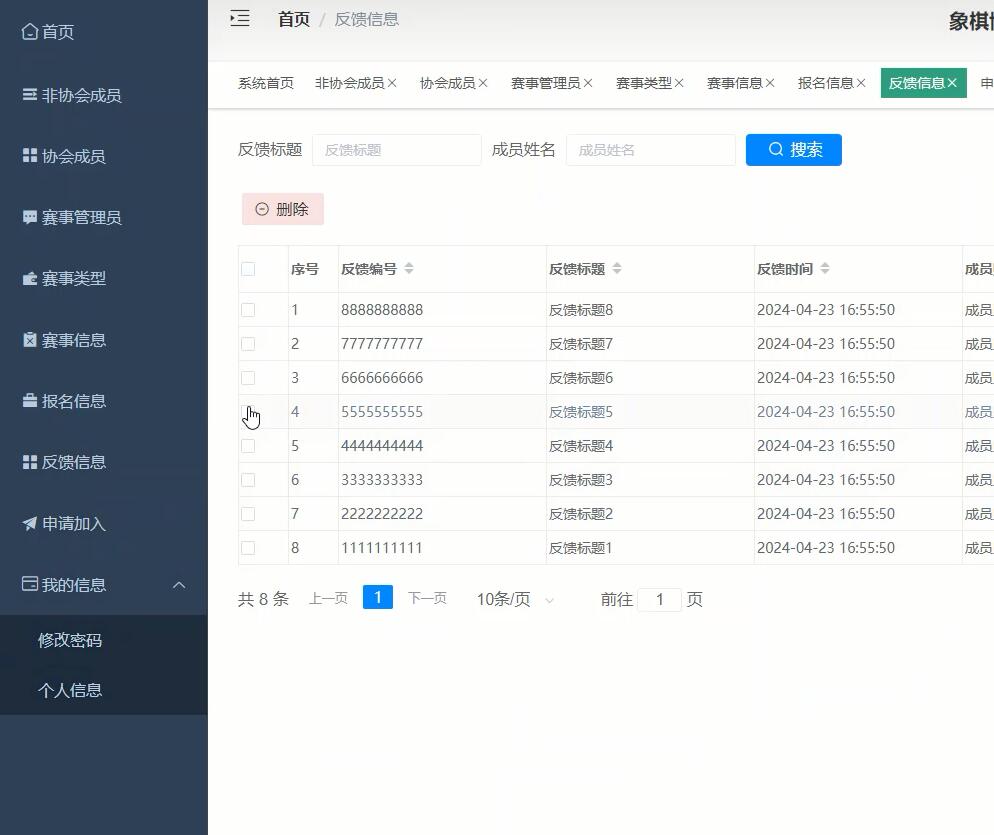Switch to the 赛事类型 tab

click(x=643, y=83)
